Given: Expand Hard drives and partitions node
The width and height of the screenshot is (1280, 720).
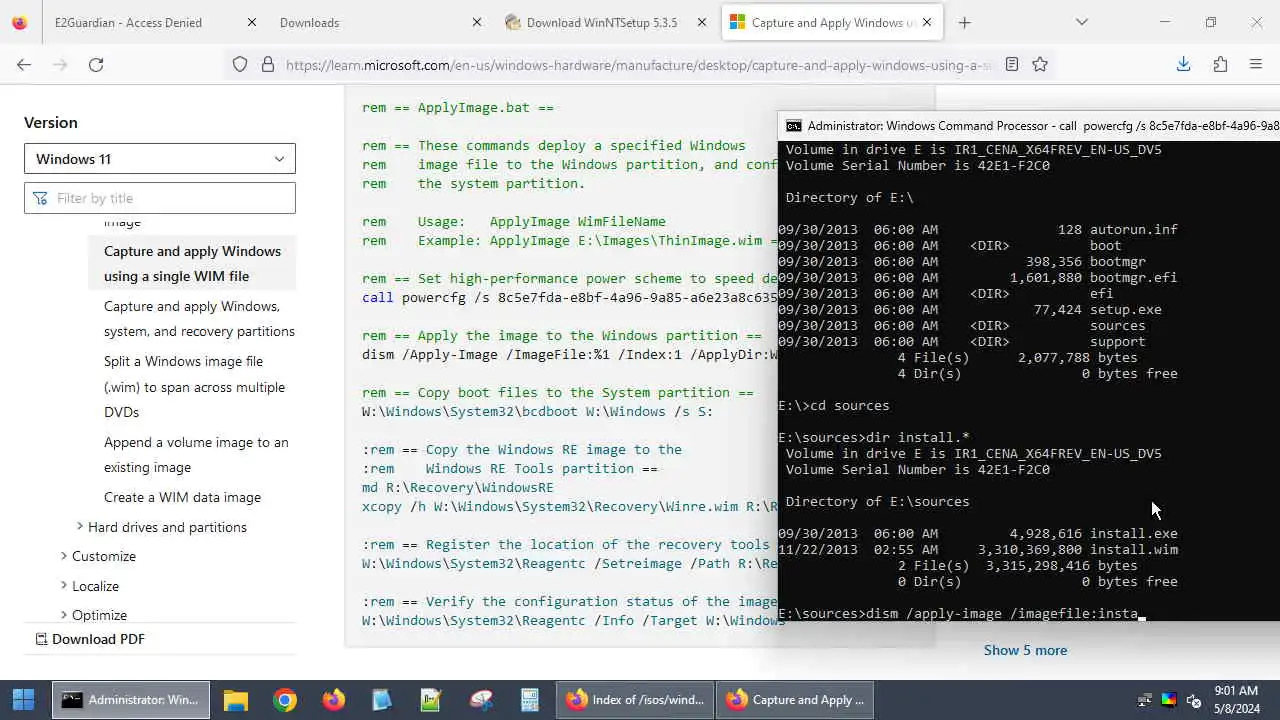Looking at the screenshot, I should point(80,527).
